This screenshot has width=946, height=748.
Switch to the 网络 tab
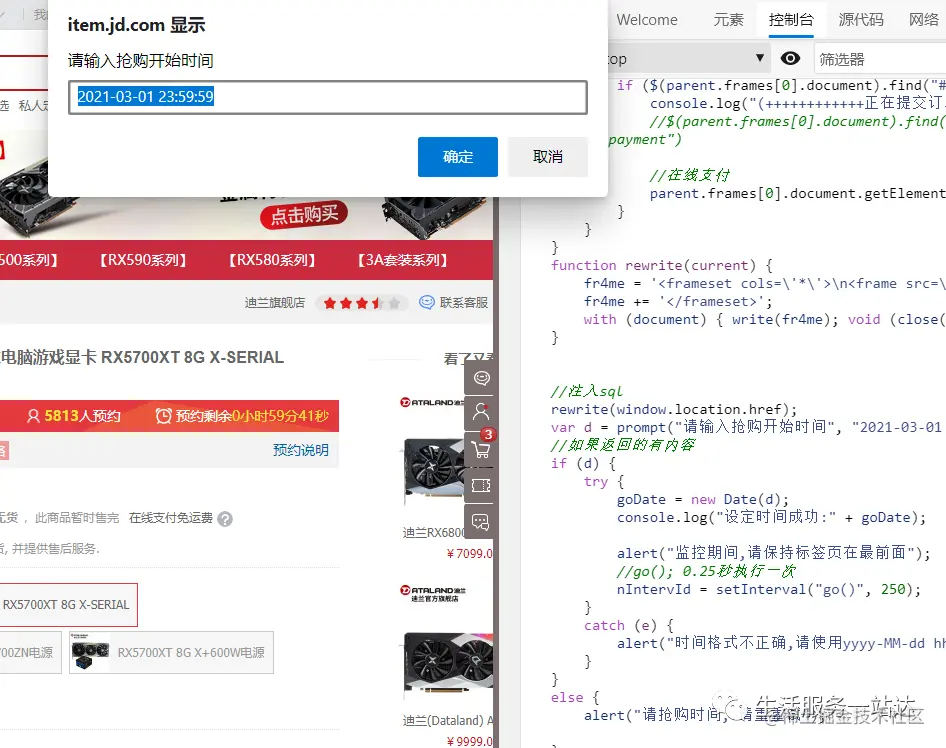click(x=924, y=20)
